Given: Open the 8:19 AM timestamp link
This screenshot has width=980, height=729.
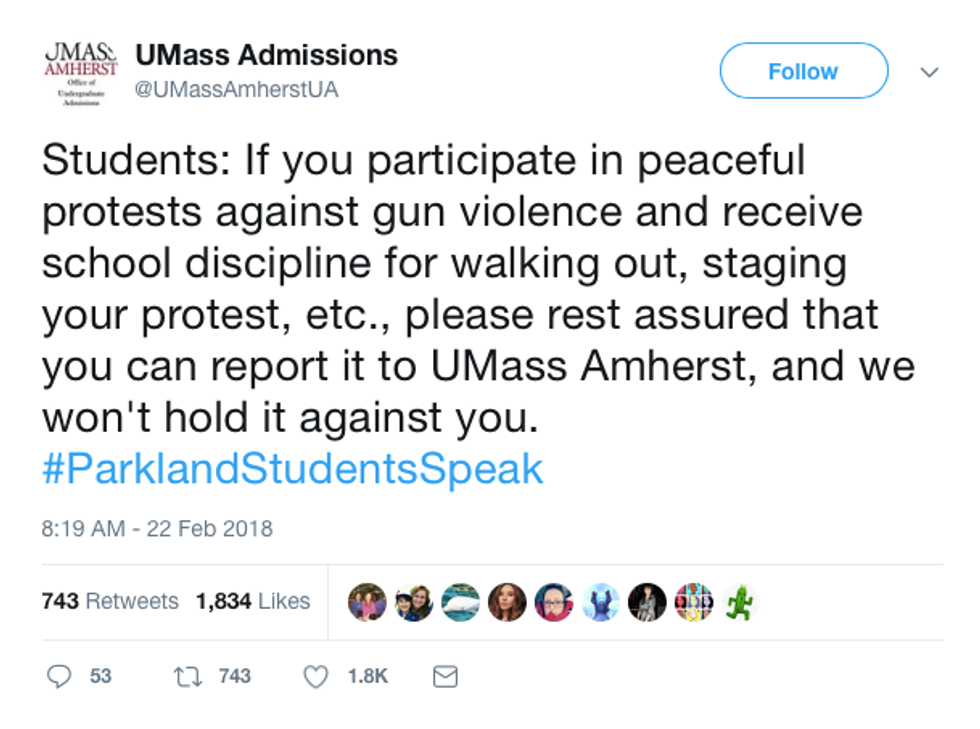Looking at the screenshot, I should (x=157, y=528).
